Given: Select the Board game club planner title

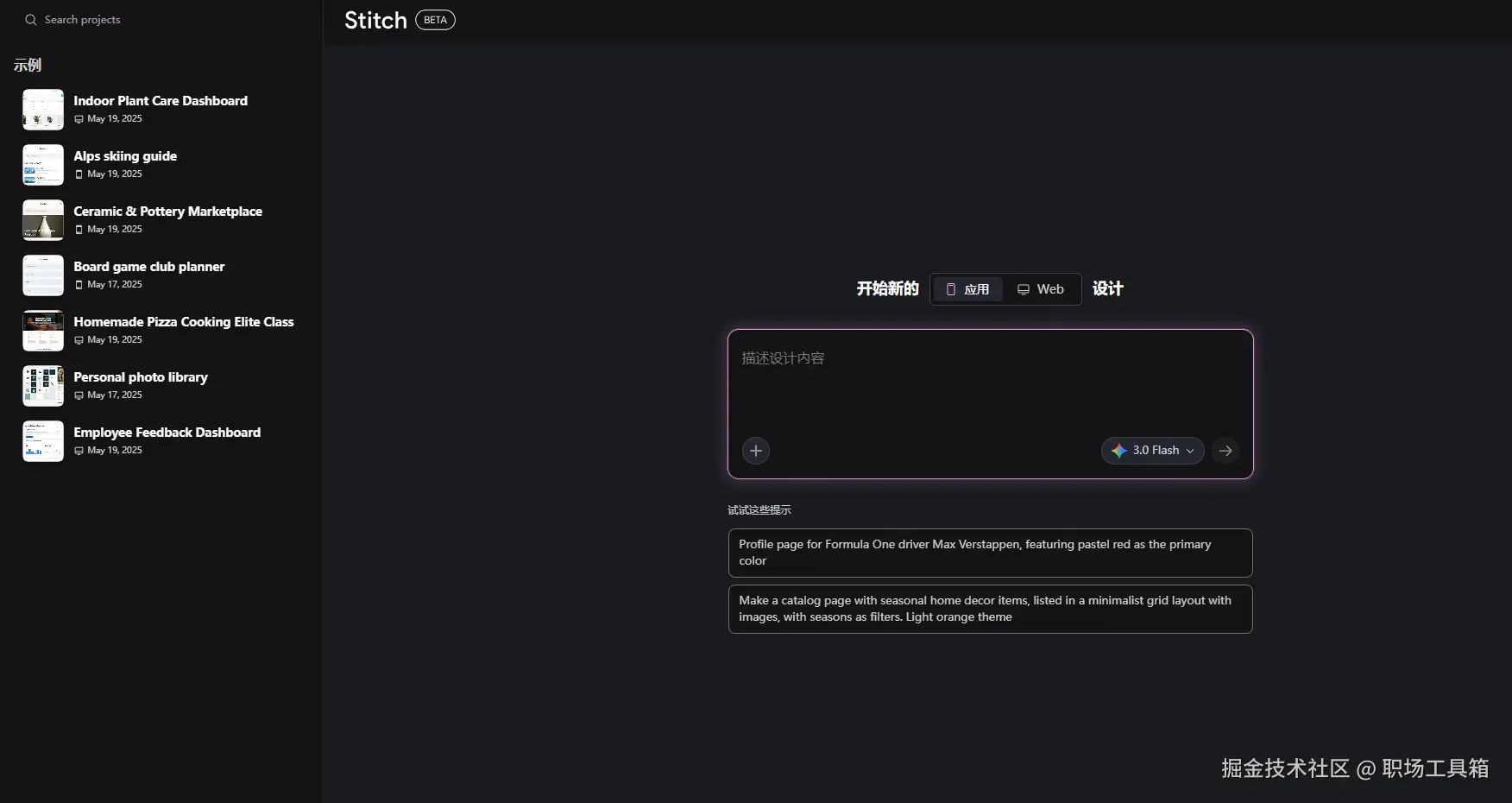Looking at the screenshot, I should point(148,267).
